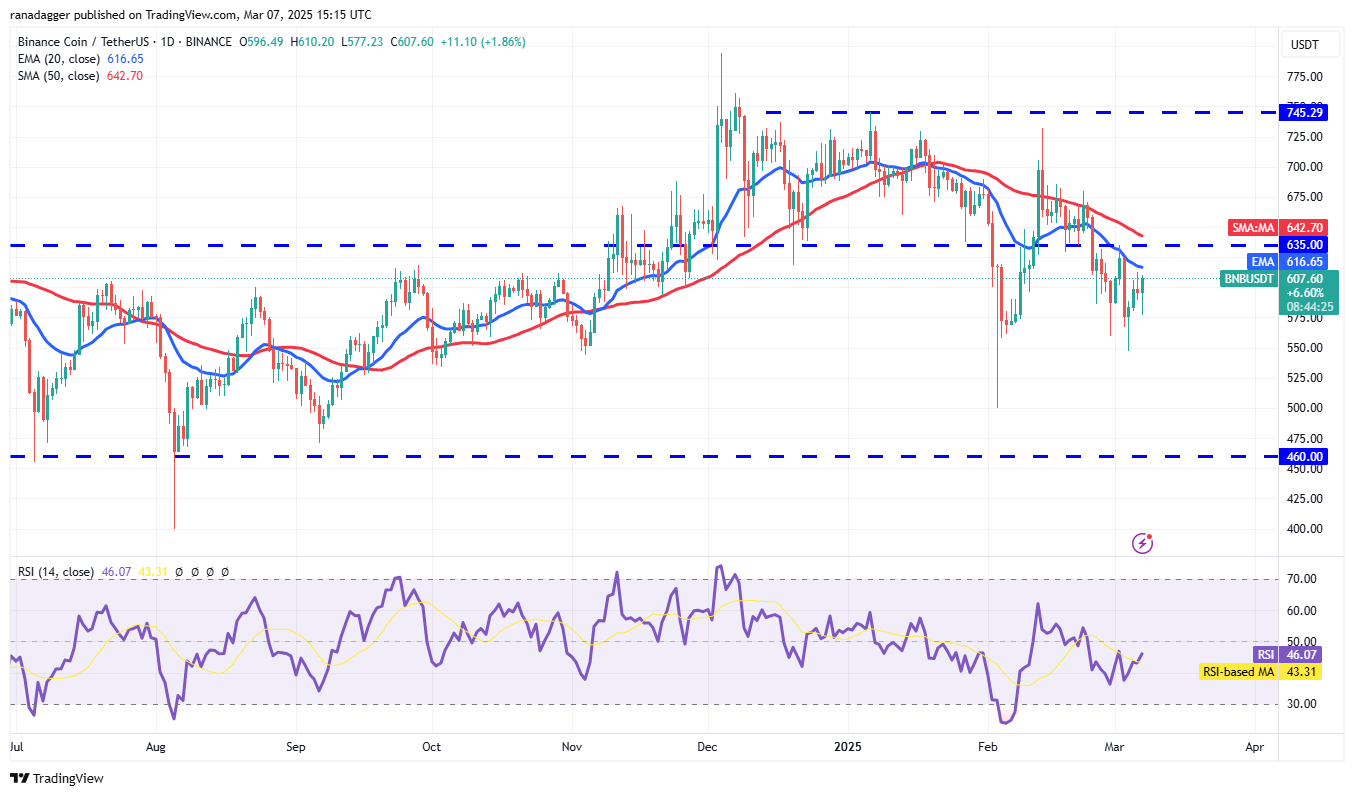Open the USDT currency selector
This screenshot has width=1354, height=796.
click(x=1304, y=44)
